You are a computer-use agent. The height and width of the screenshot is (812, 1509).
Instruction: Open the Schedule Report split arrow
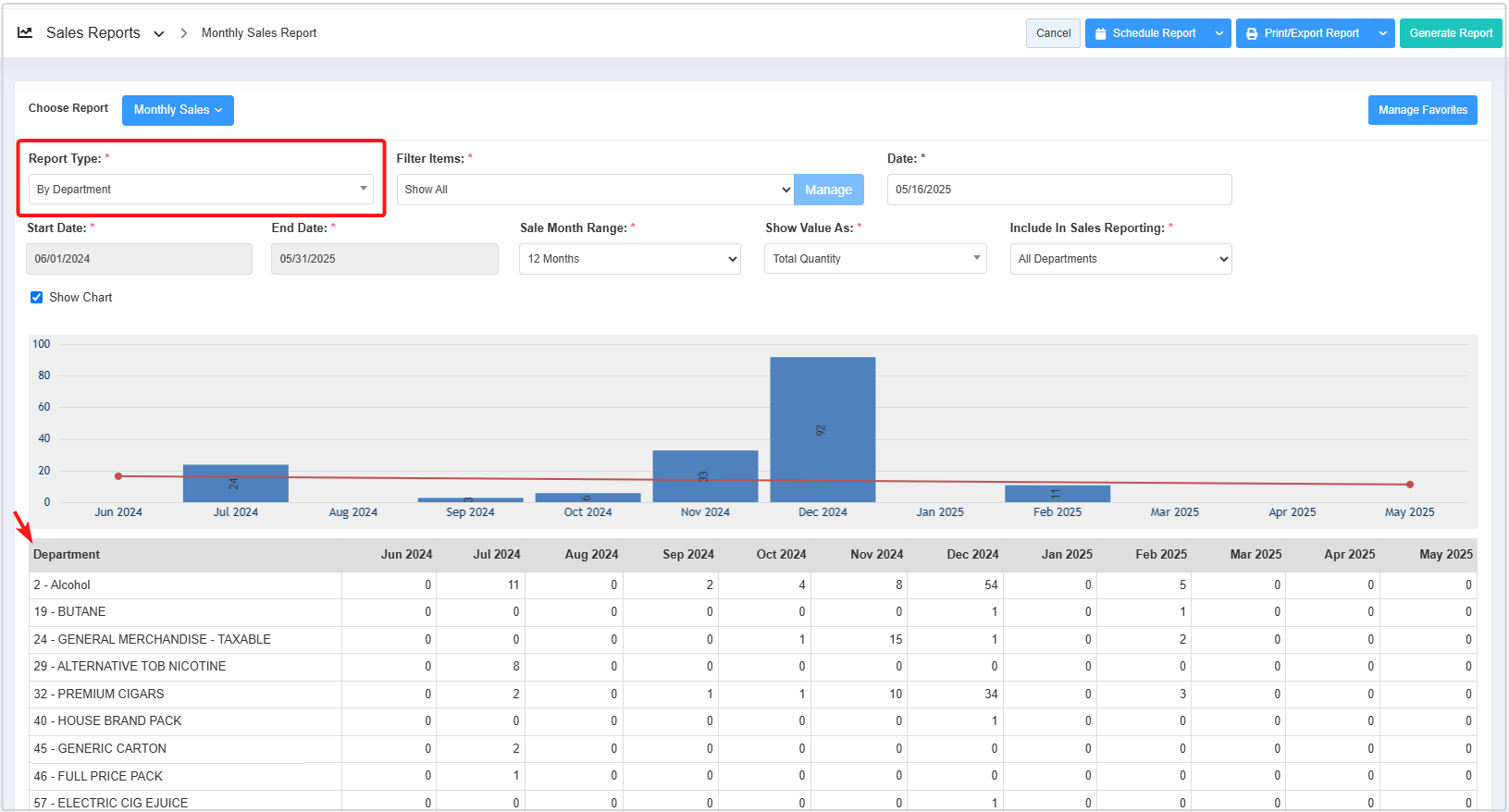pyautogui.click(x=1219, y=33)
